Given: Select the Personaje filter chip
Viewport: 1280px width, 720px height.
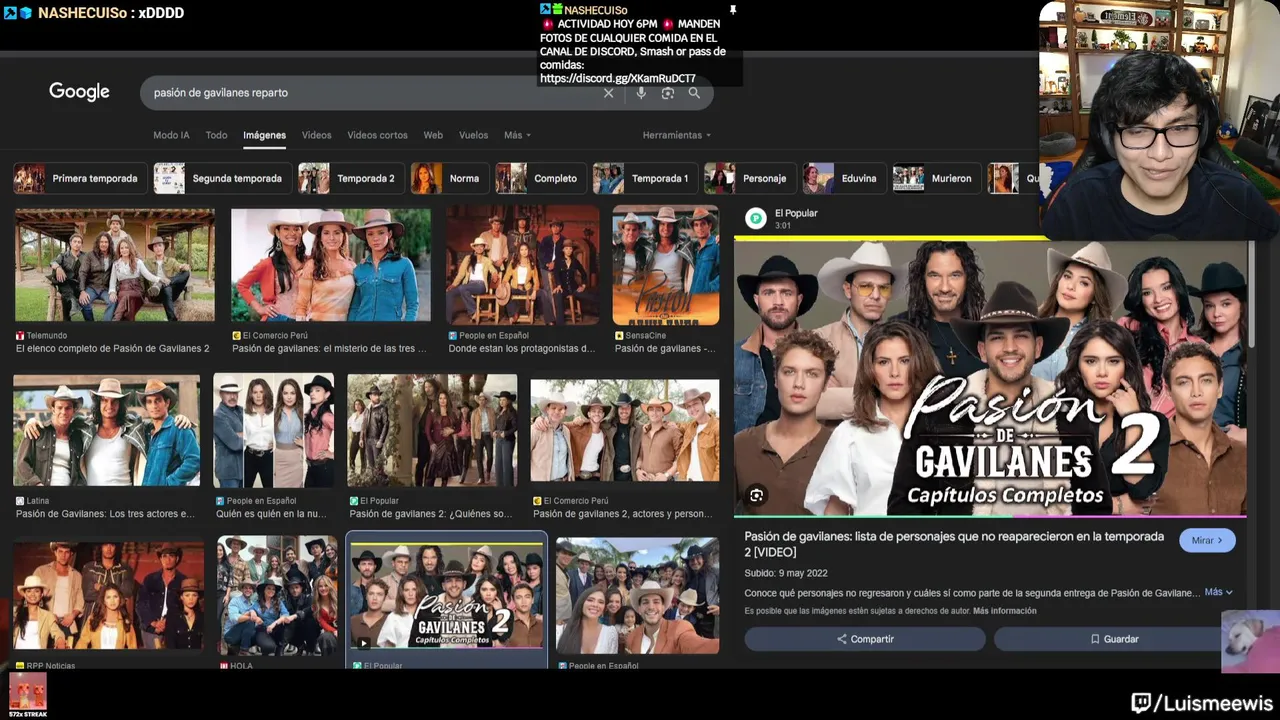Looking at the screenshot, I should click(x=750, y=178).
